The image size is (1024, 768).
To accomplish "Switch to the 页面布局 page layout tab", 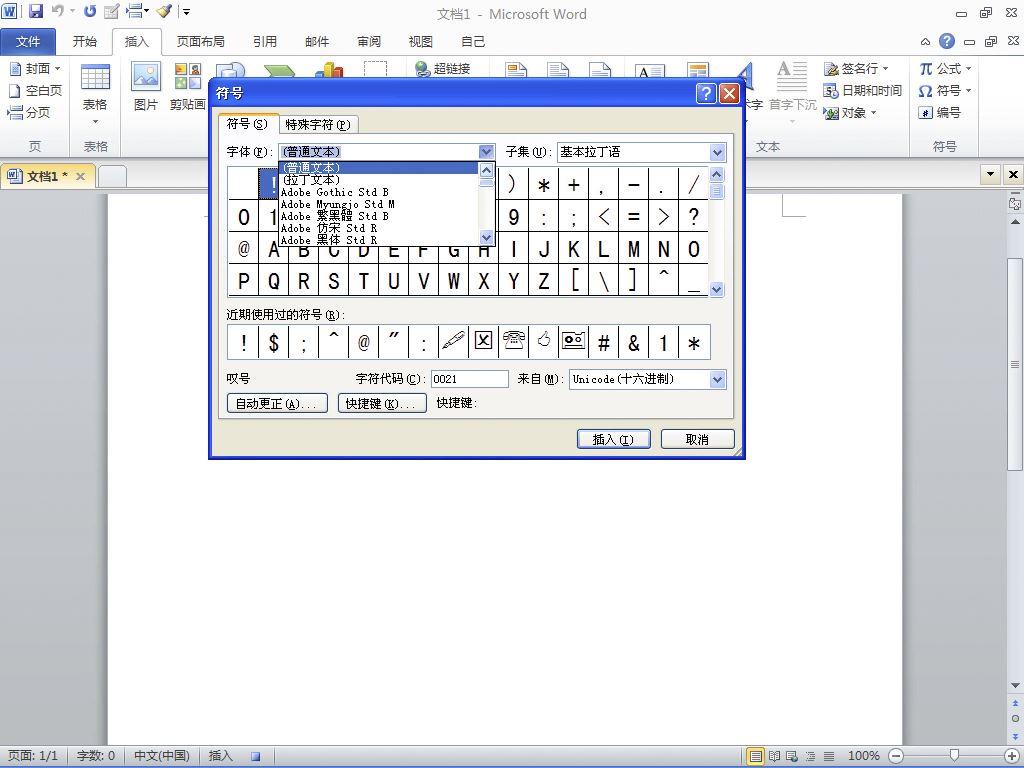I will pyautogui.click(x=200, y=42).
